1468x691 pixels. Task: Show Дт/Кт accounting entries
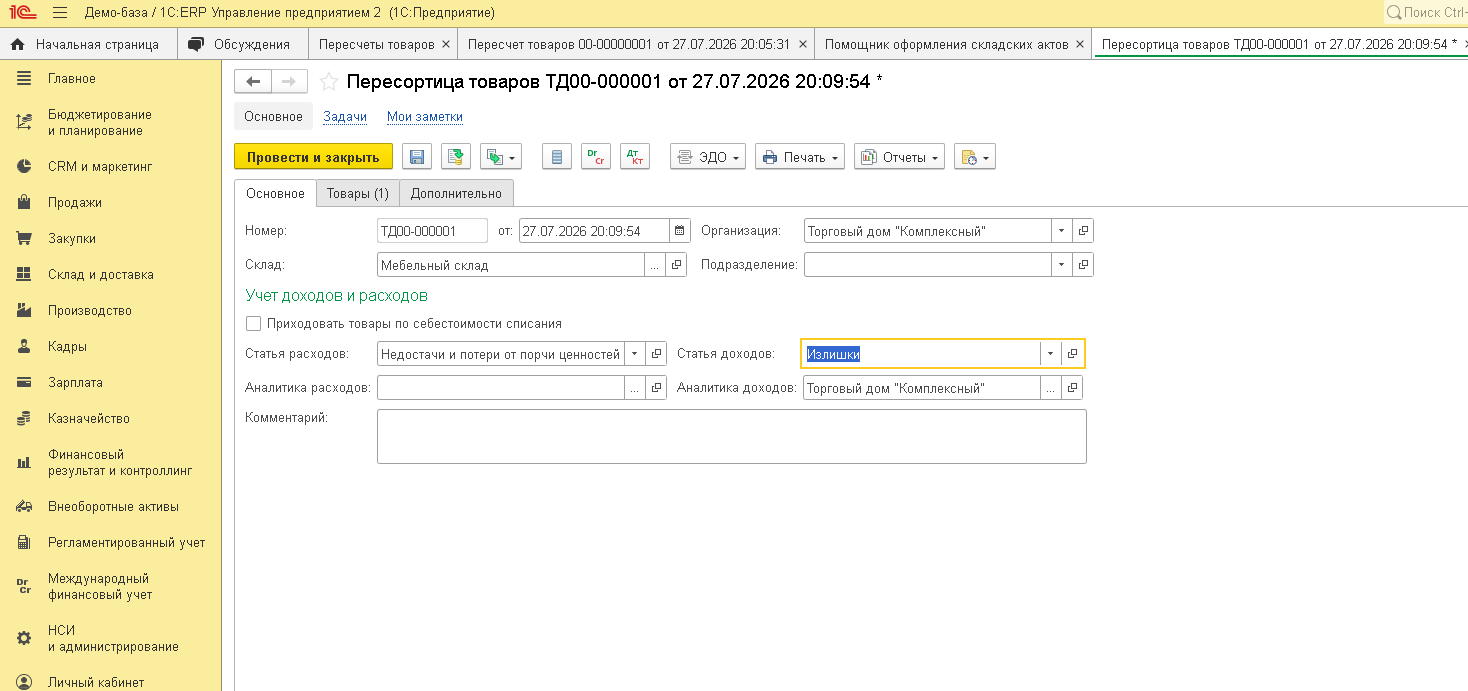[635, 157]
